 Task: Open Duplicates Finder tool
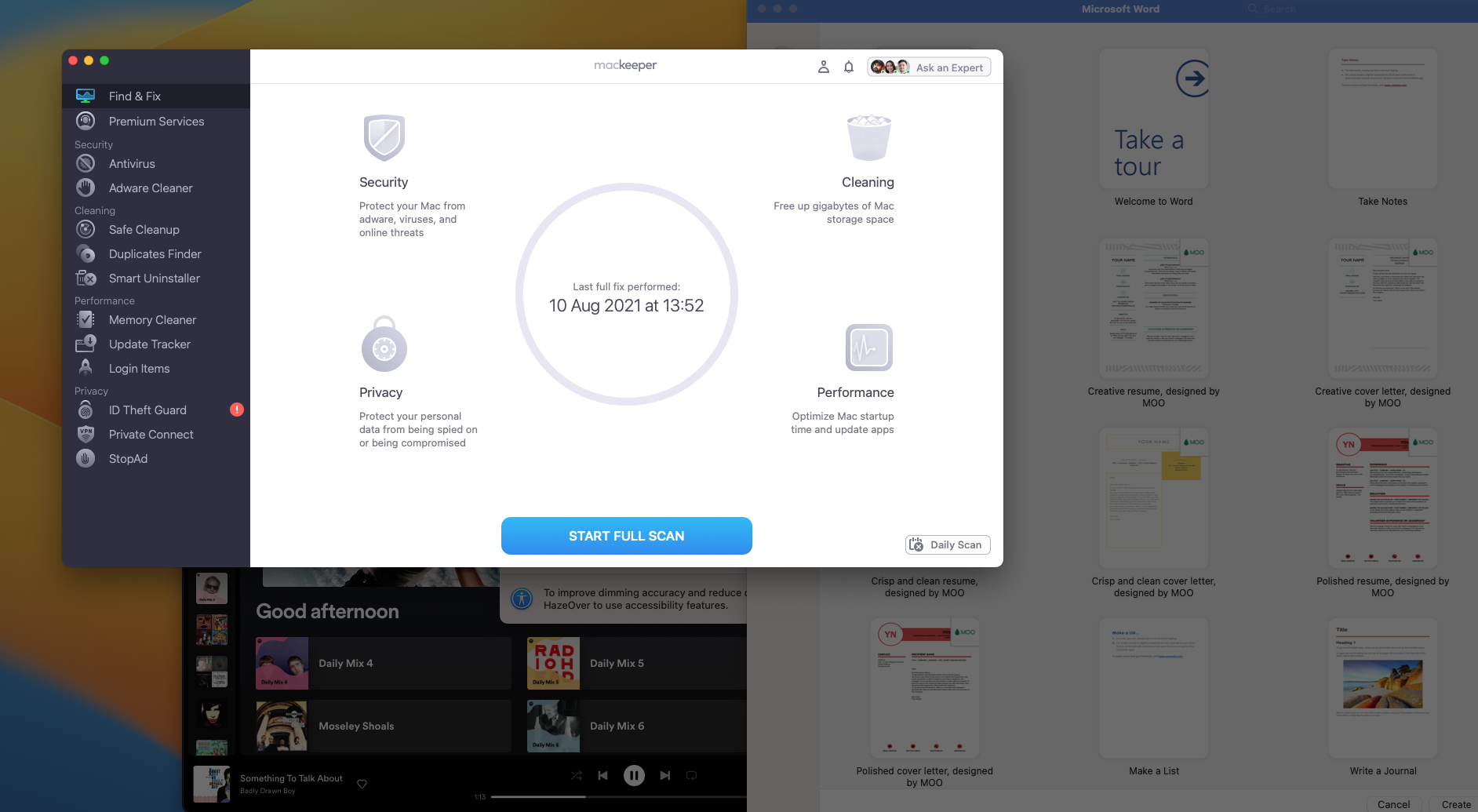(155, 253)
